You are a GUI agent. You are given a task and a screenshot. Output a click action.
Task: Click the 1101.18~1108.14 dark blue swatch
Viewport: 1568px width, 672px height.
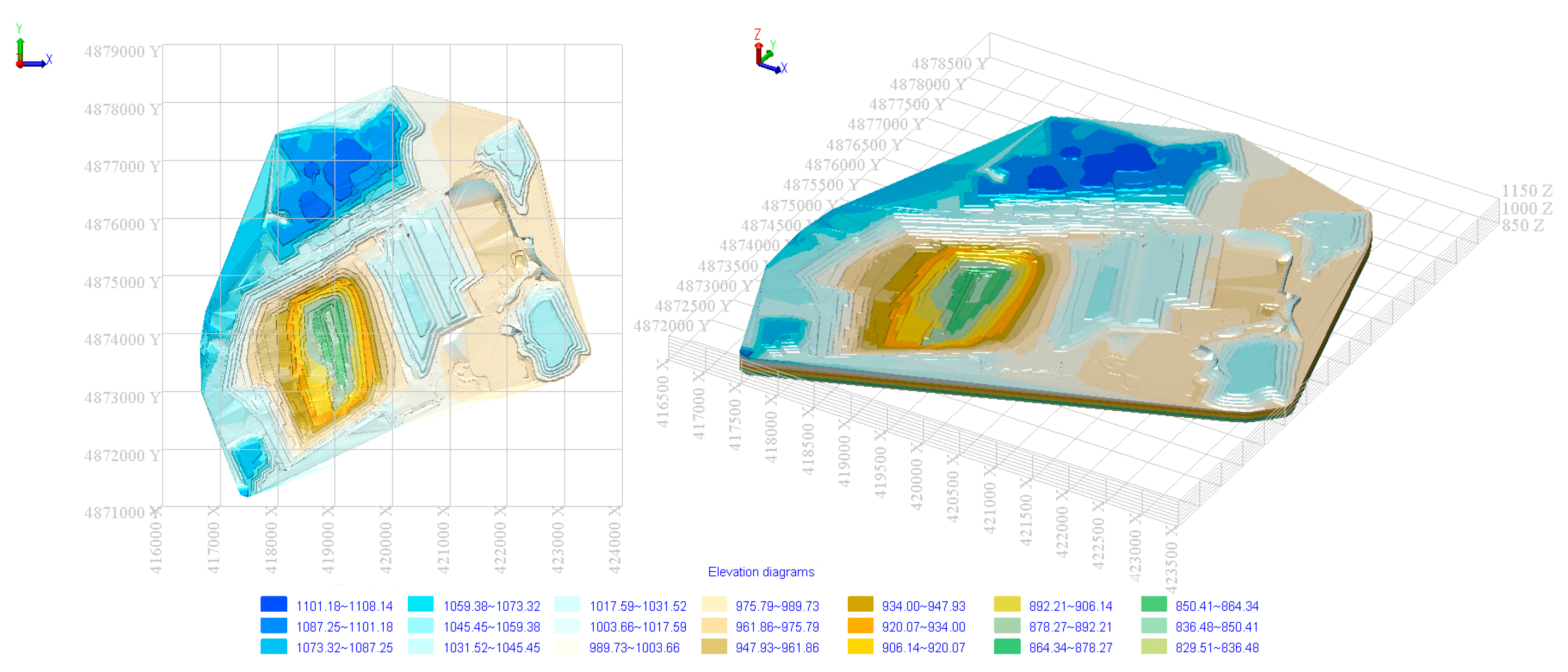273,605
